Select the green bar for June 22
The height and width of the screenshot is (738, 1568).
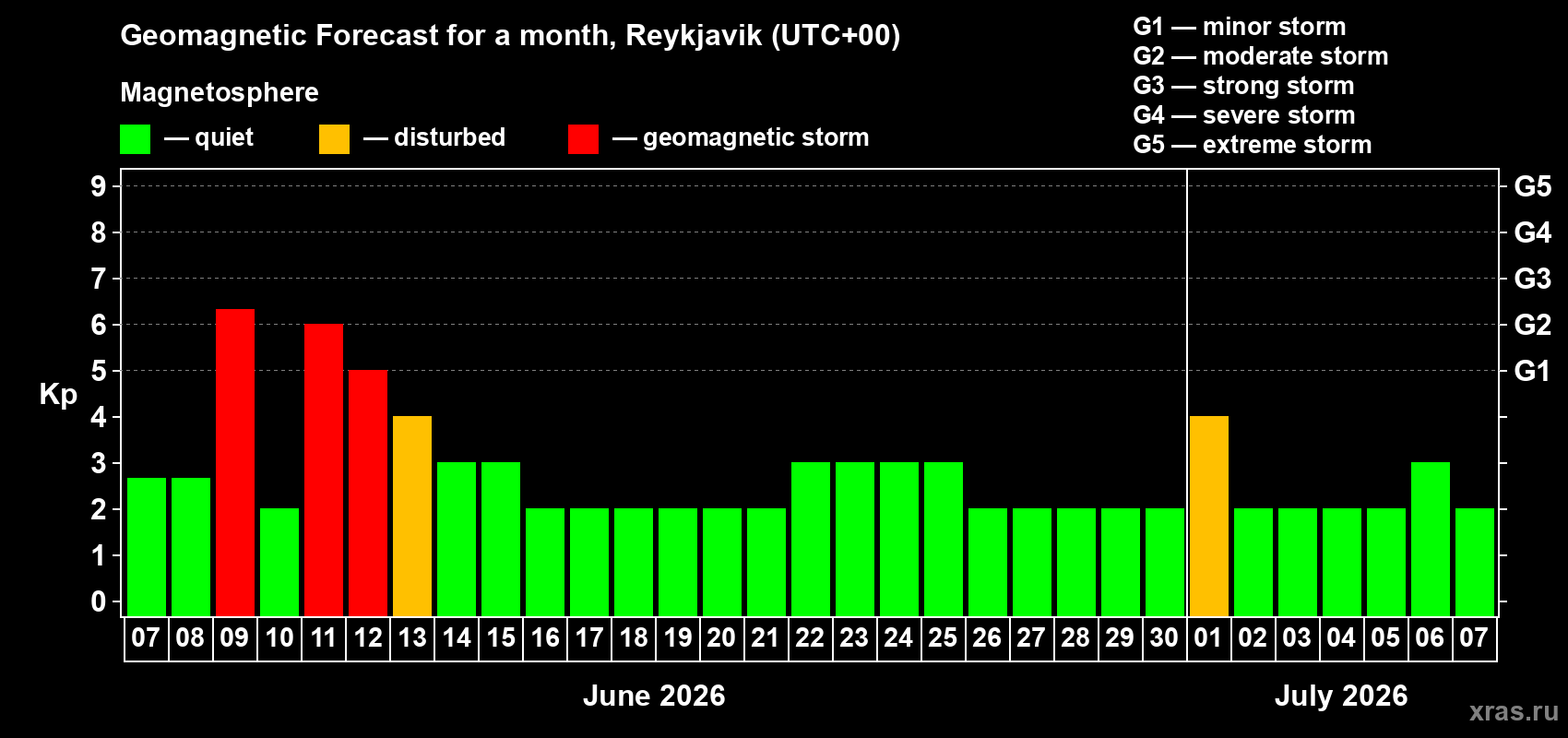(x=811, y=540)
